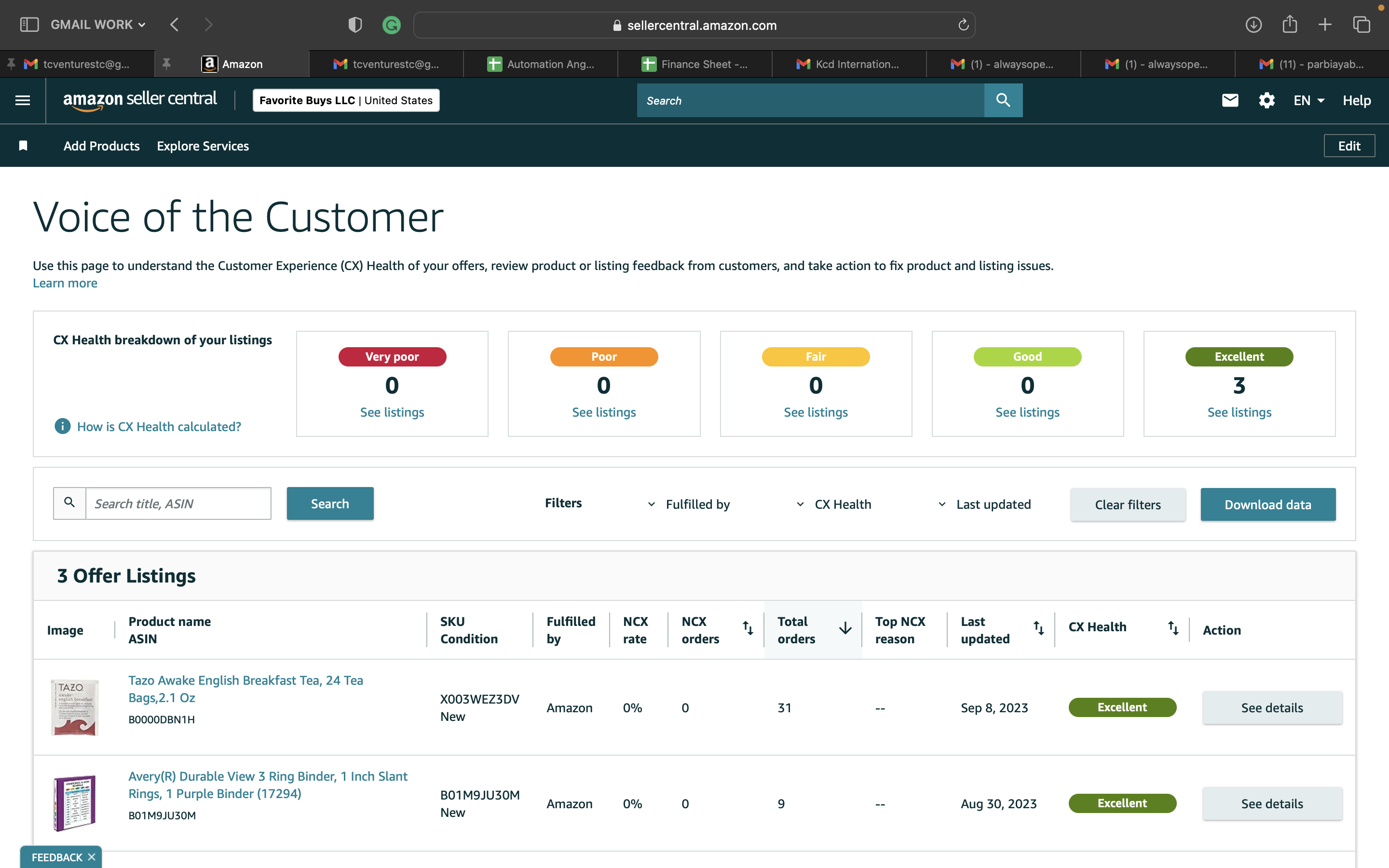The height and width of the screenshot is (868, 1389).
Task: Focus the Search title, ASIN field
Action: tap(178, 503)
